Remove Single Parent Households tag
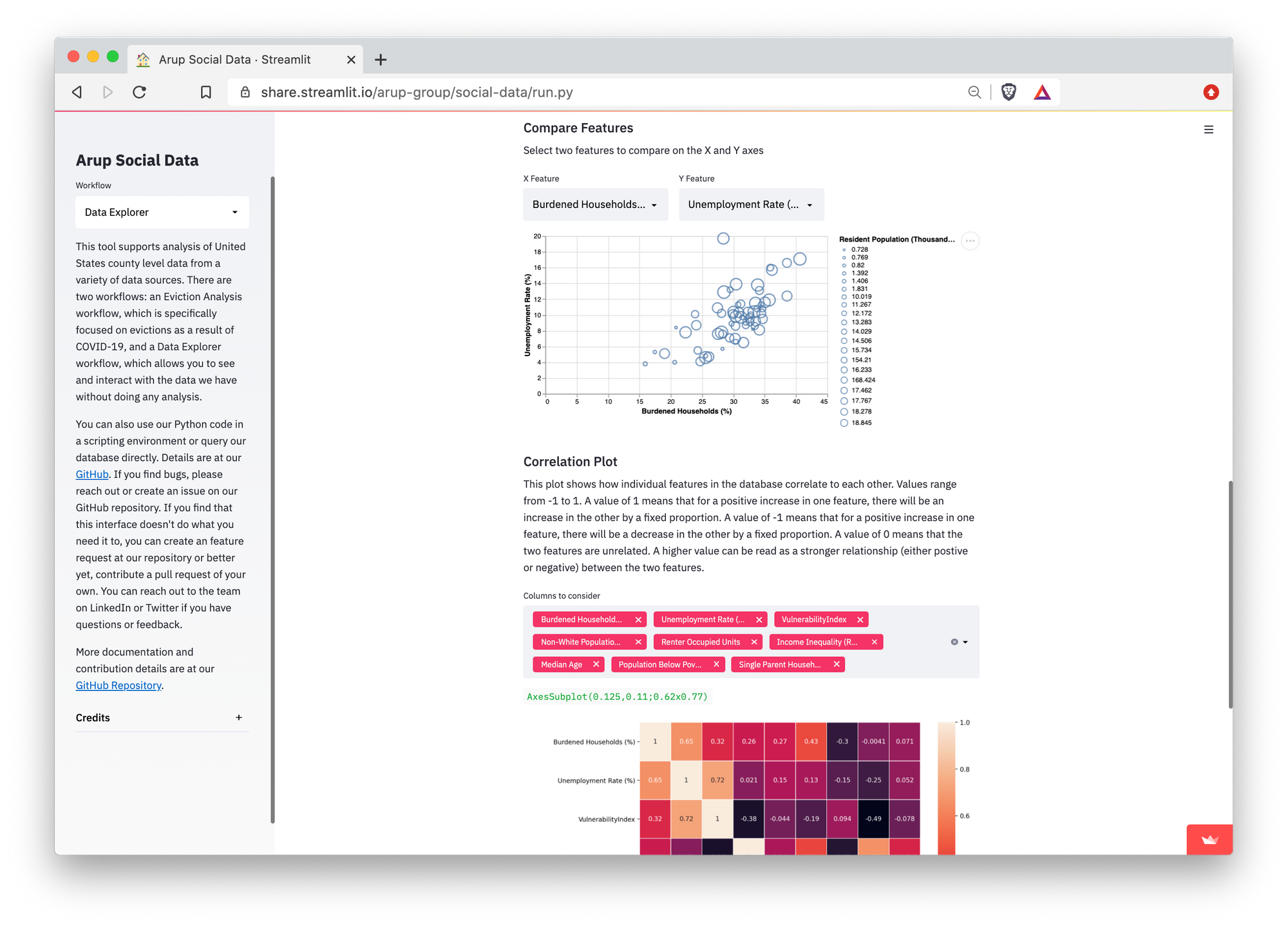The height and width of the screenshot is (928, 1288). 836,665
